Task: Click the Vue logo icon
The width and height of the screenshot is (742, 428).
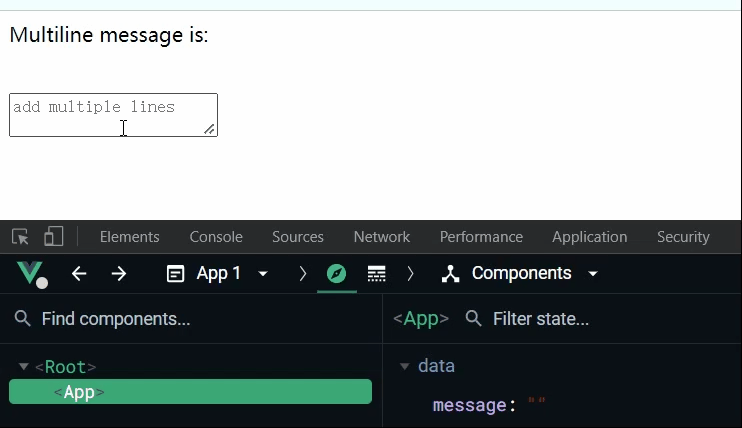Action: coord(30,273)
